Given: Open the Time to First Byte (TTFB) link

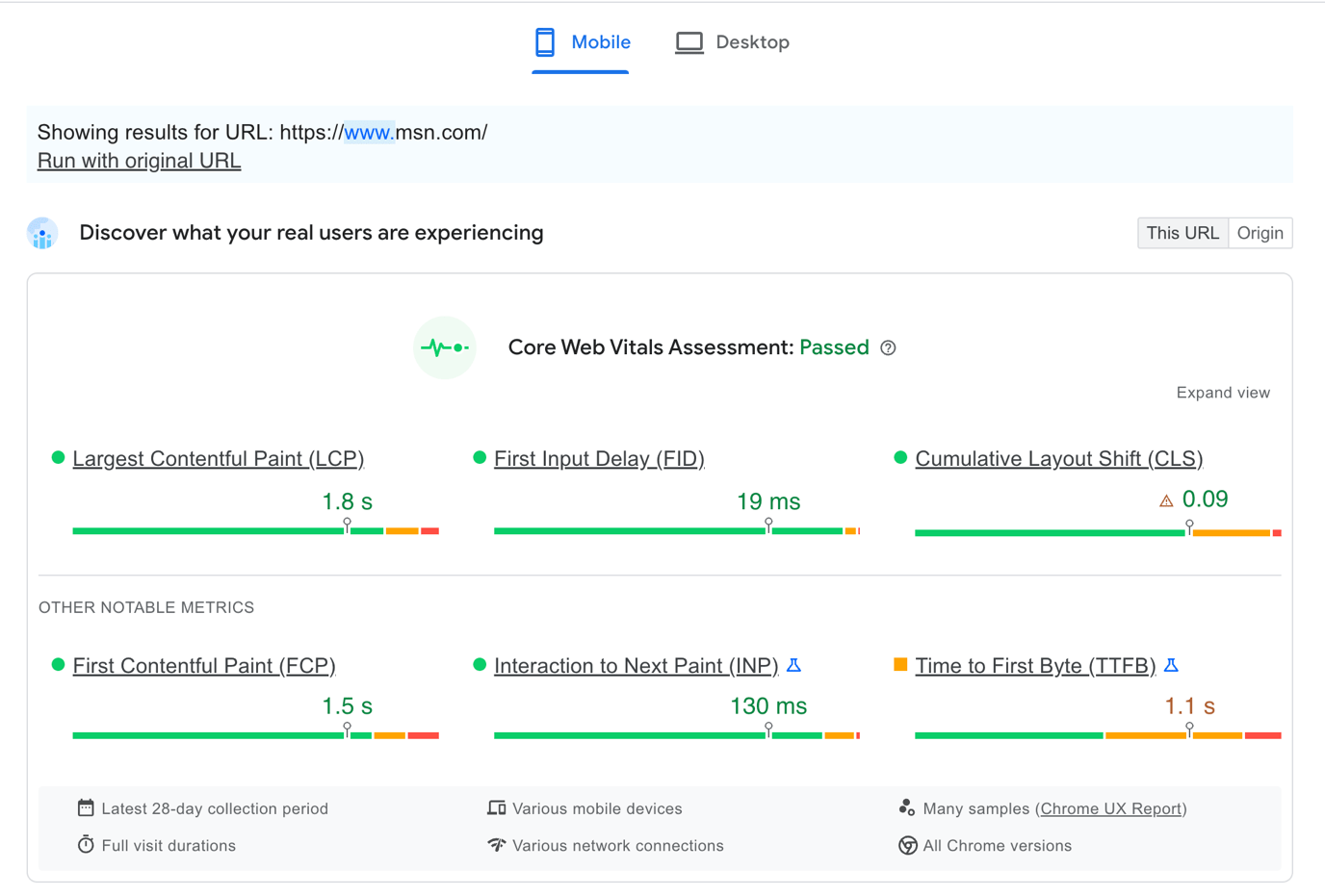Looking at the screenshot, I should (1035, 666).
